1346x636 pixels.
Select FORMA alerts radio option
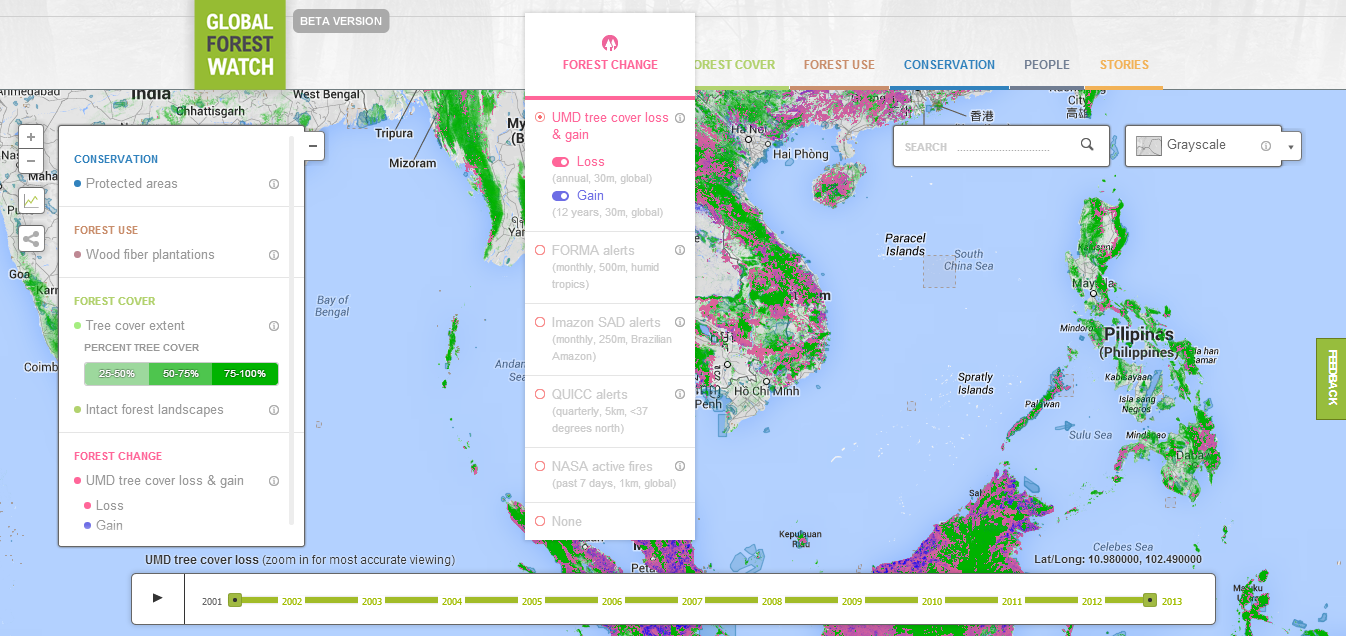click(x=540, y=251)
